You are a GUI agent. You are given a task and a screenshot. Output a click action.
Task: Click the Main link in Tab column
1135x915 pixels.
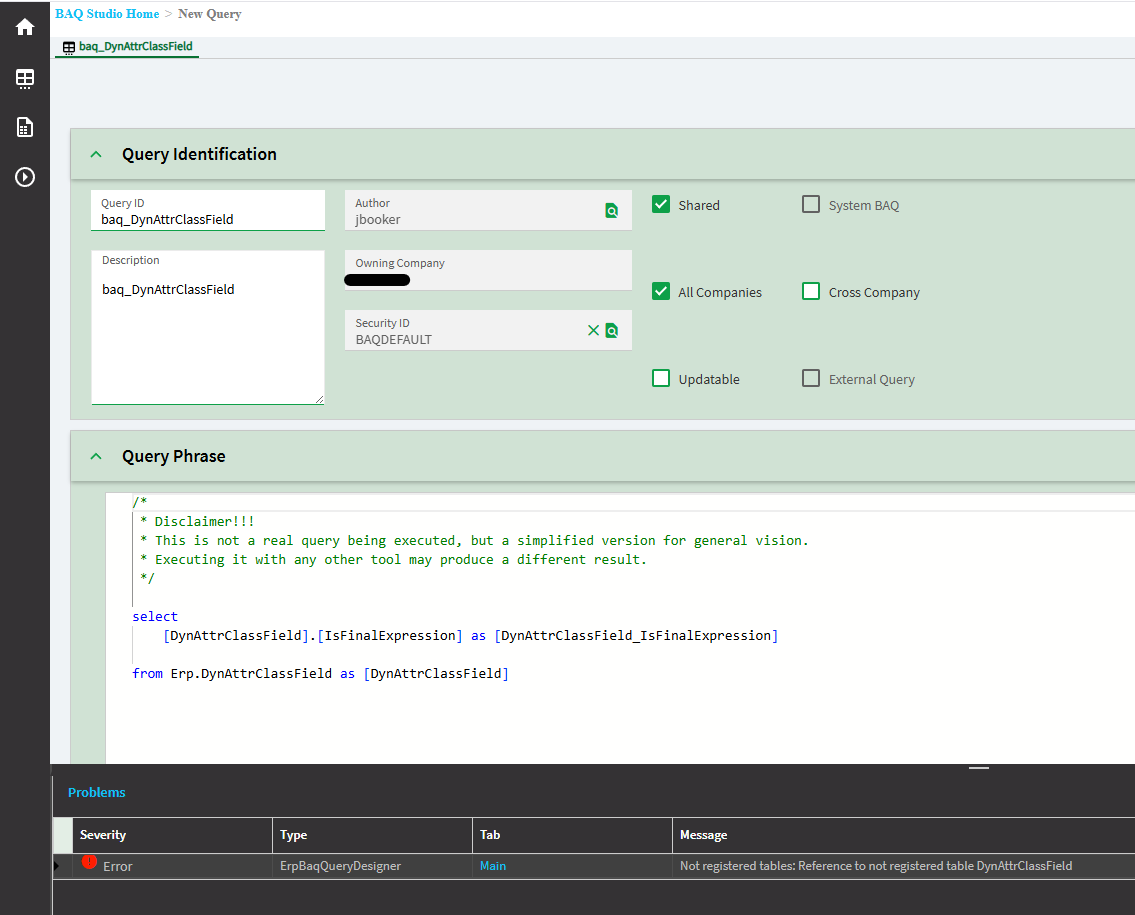[x=493, y=866]
